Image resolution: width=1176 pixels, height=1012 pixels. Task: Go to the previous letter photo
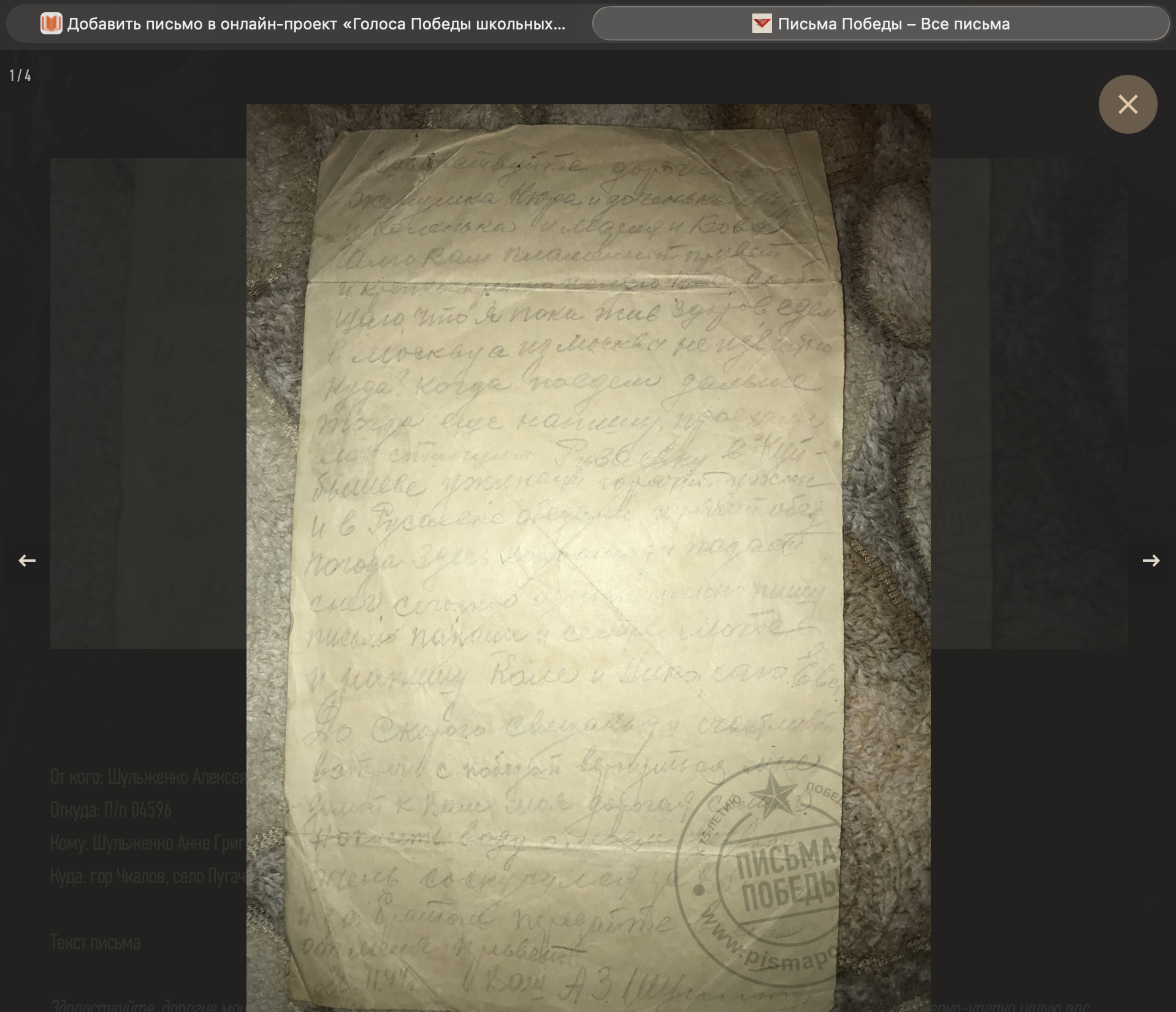click(26, 560)
